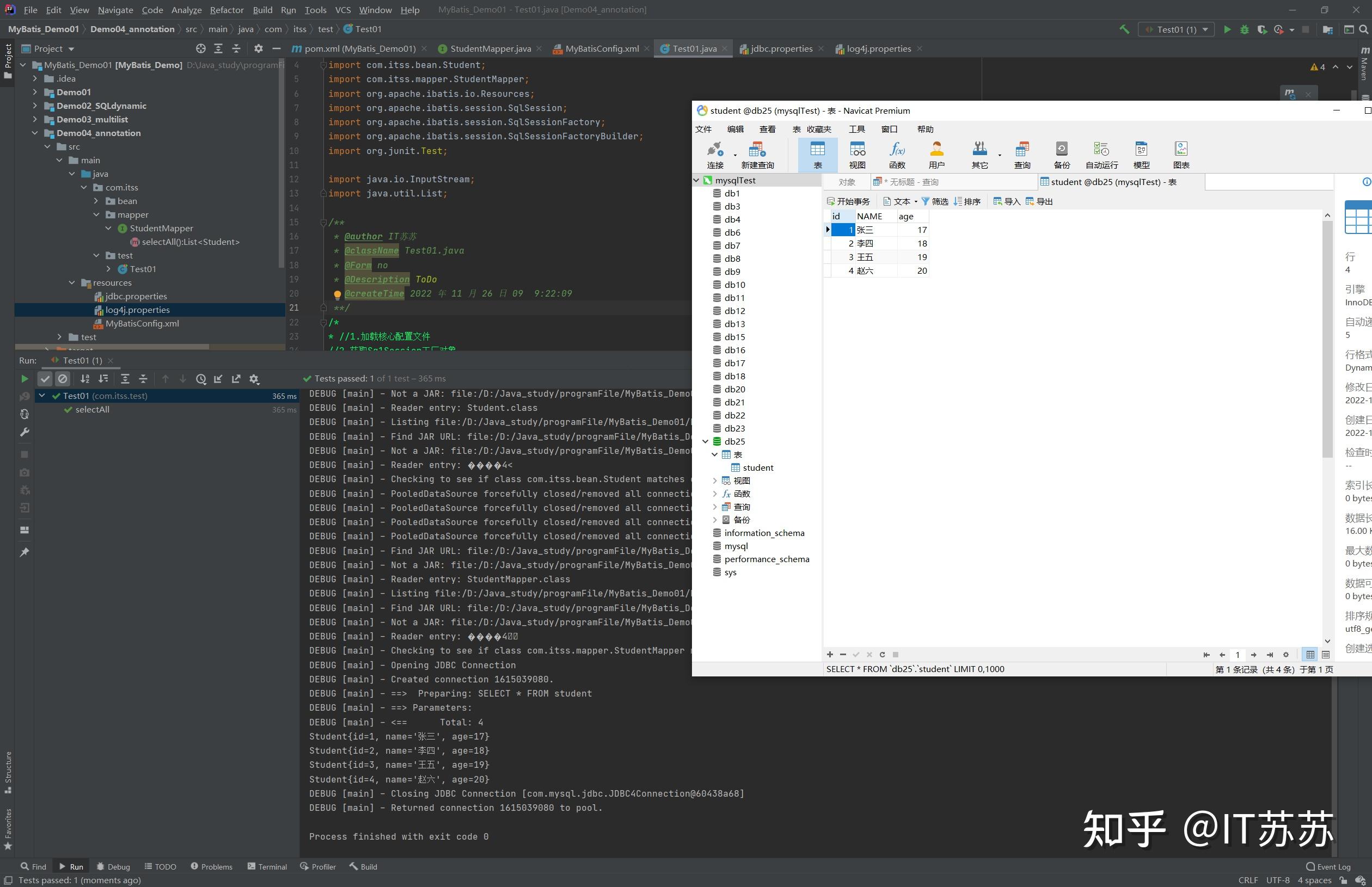Click 排序 sort button in Navicat

(967, 201)
